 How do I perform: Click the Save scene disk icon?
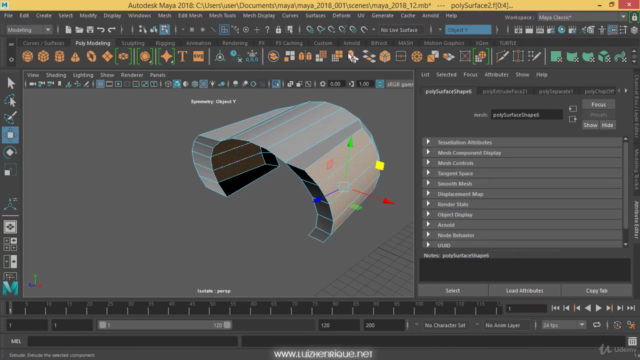point(90,30)
